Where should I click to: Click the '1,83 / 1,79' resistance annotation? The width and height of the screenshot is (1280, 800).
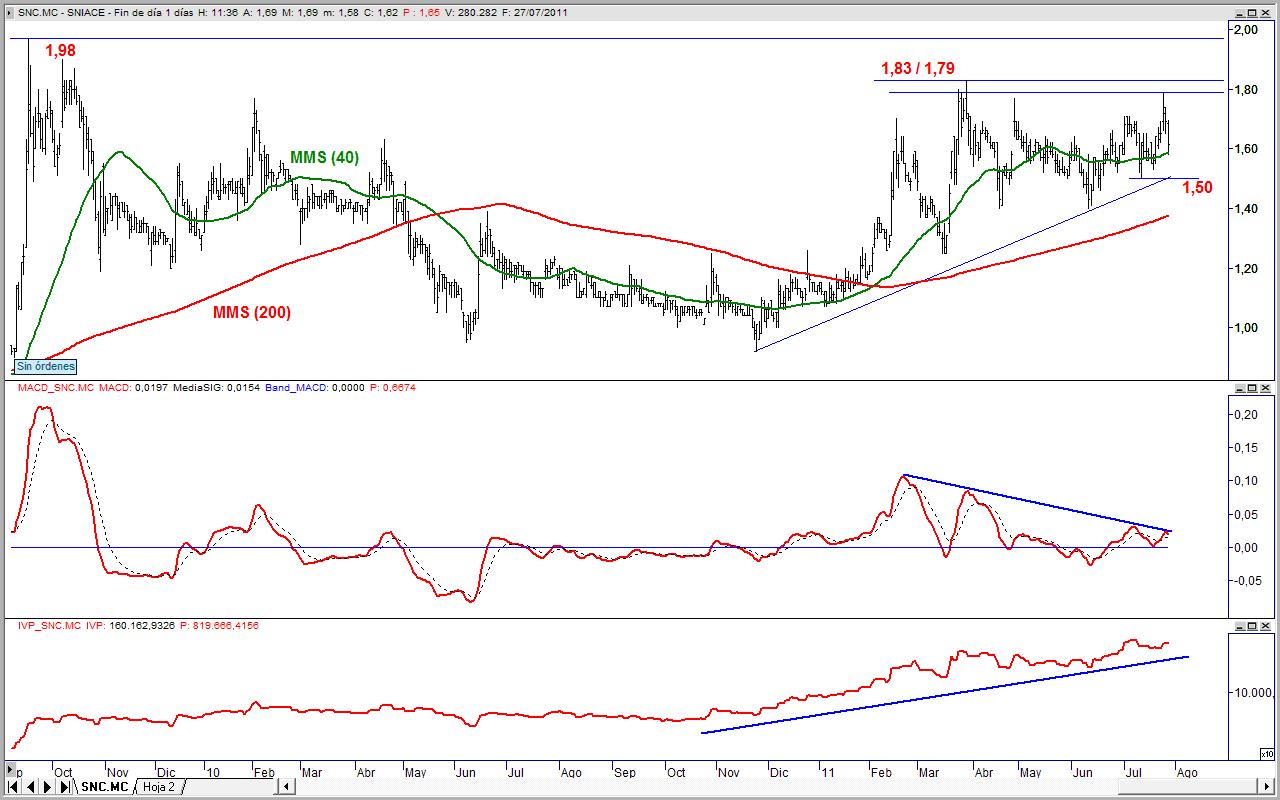tap(917, 69)
